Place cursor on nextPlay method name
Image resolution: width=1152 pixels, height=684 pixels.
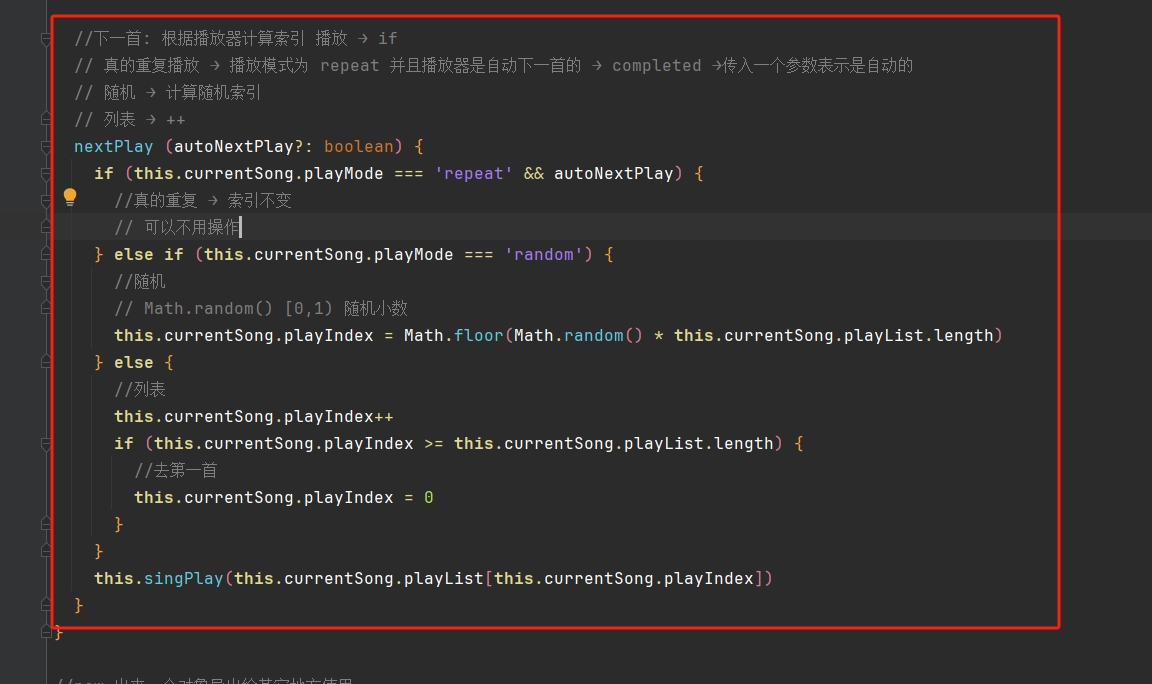pos(113,146)
